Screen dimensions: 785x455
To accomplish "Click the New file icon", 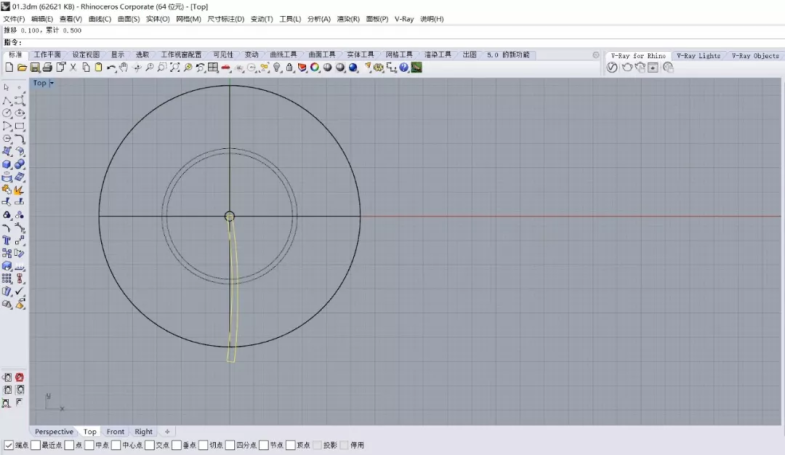I will pyautogui.click(x=9, y=67).
